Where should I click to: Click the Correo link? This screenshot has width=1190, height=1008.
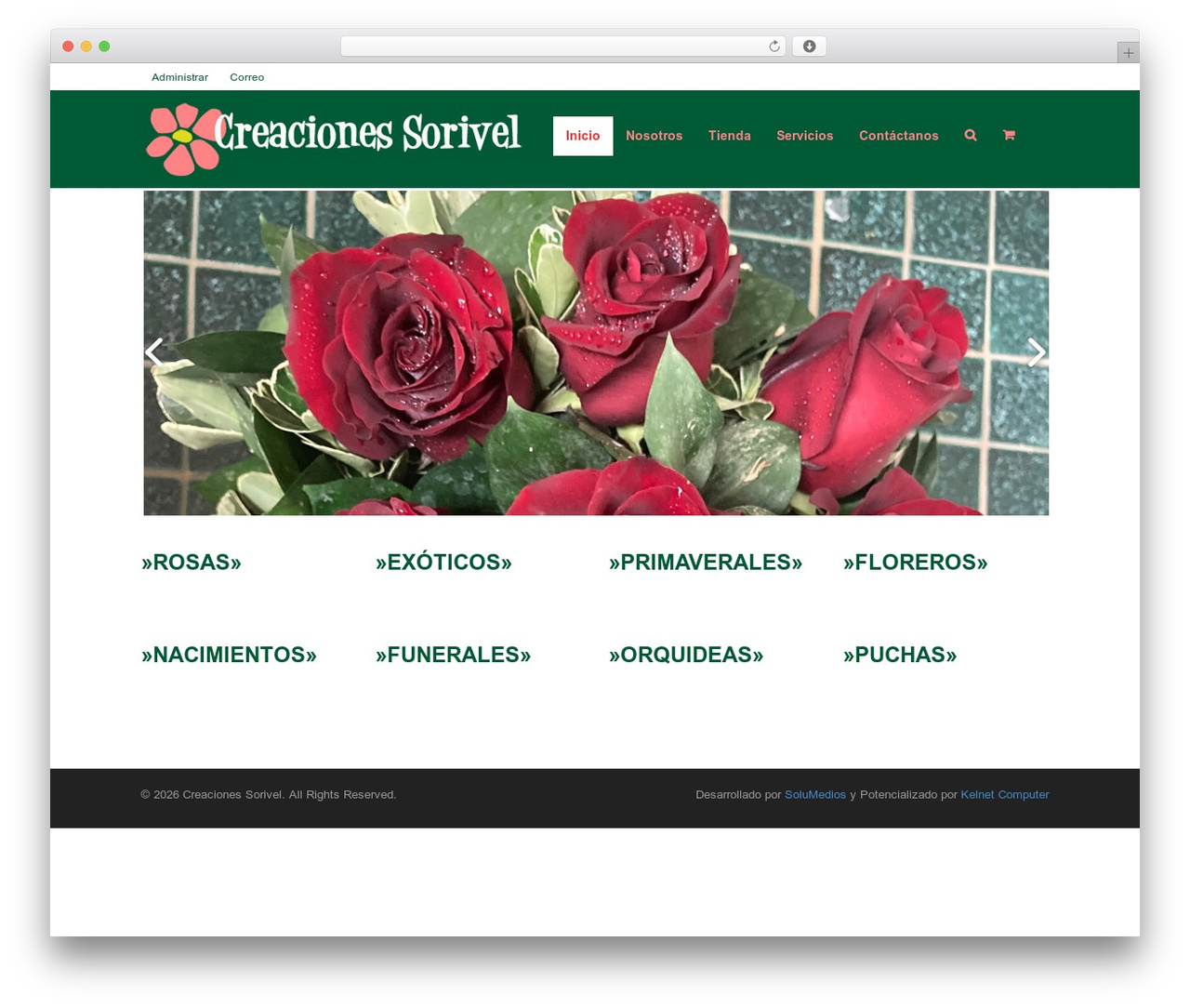pos(247,77)
